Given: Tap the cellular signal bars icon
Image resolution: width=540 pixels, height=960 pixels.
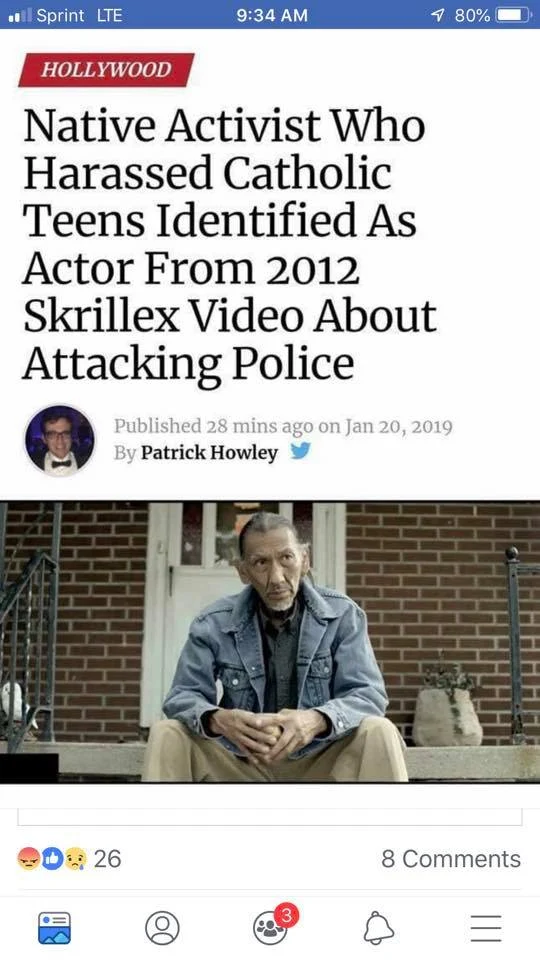Looking at the screenshot, I should pyautogui.click(x=19, y=15).
